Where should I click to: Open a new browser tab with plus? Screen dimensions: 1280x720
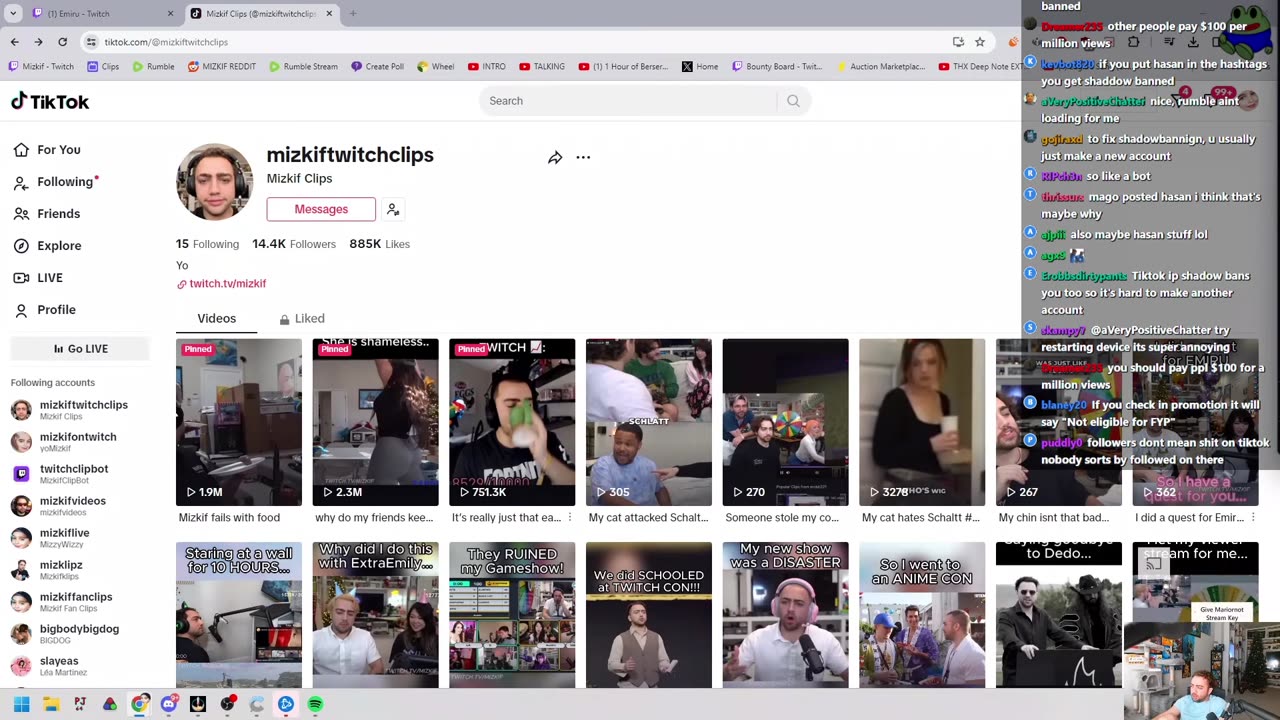tap(352, 14)
